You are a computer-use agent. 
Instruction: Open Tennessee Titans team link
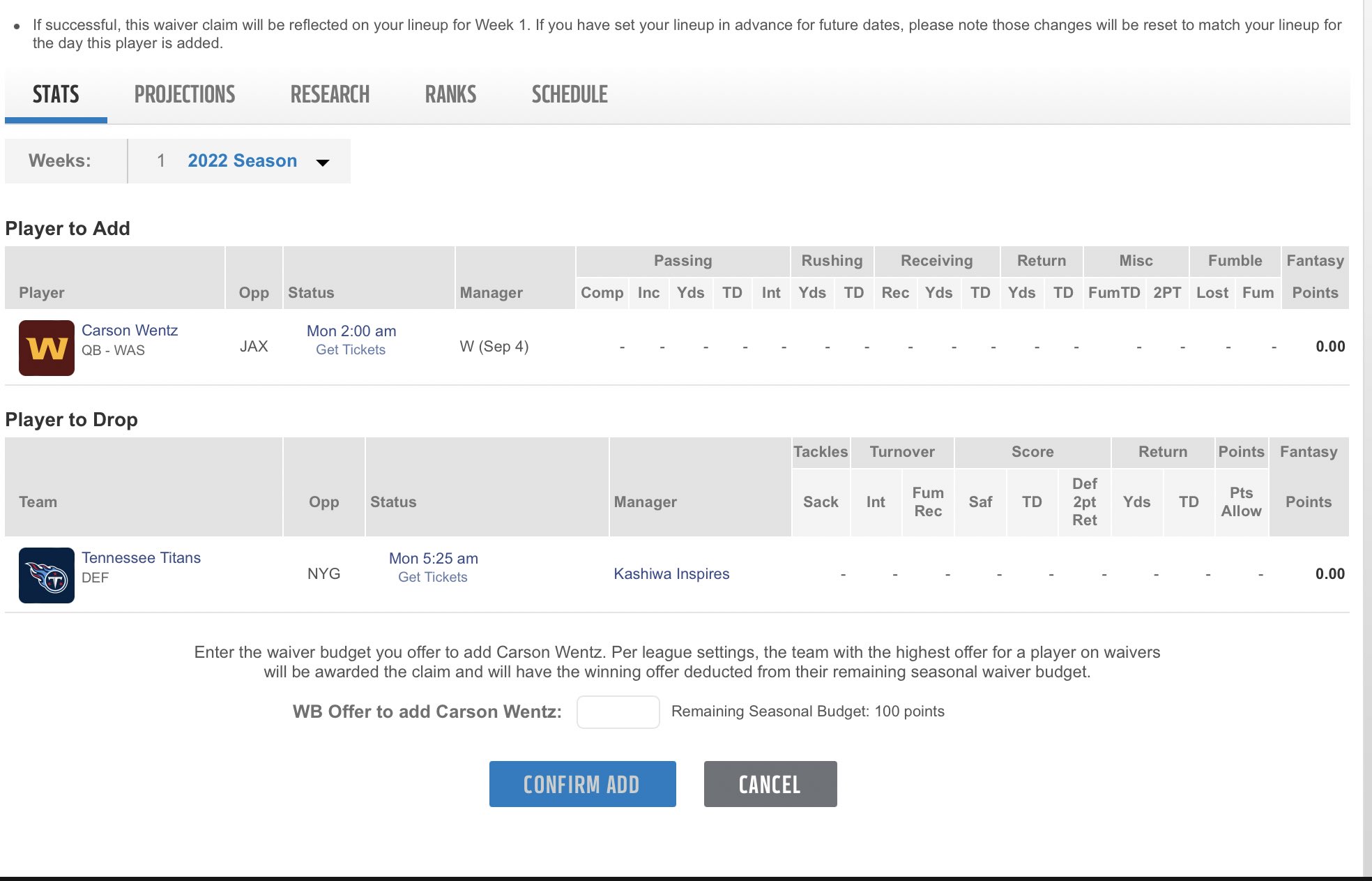(141, 558)
